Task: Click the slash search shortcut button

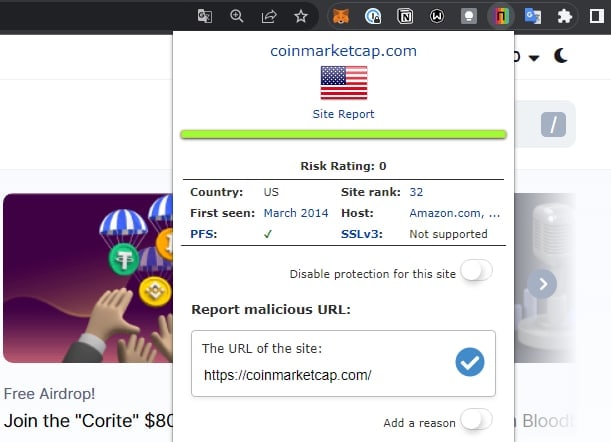Action: (x=553, y=125)
